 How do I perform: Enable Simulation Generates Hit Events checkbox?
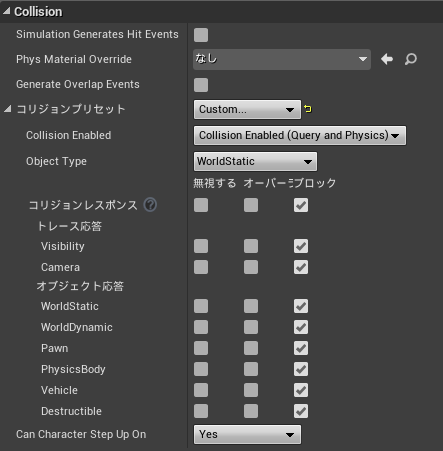point(201,35)
